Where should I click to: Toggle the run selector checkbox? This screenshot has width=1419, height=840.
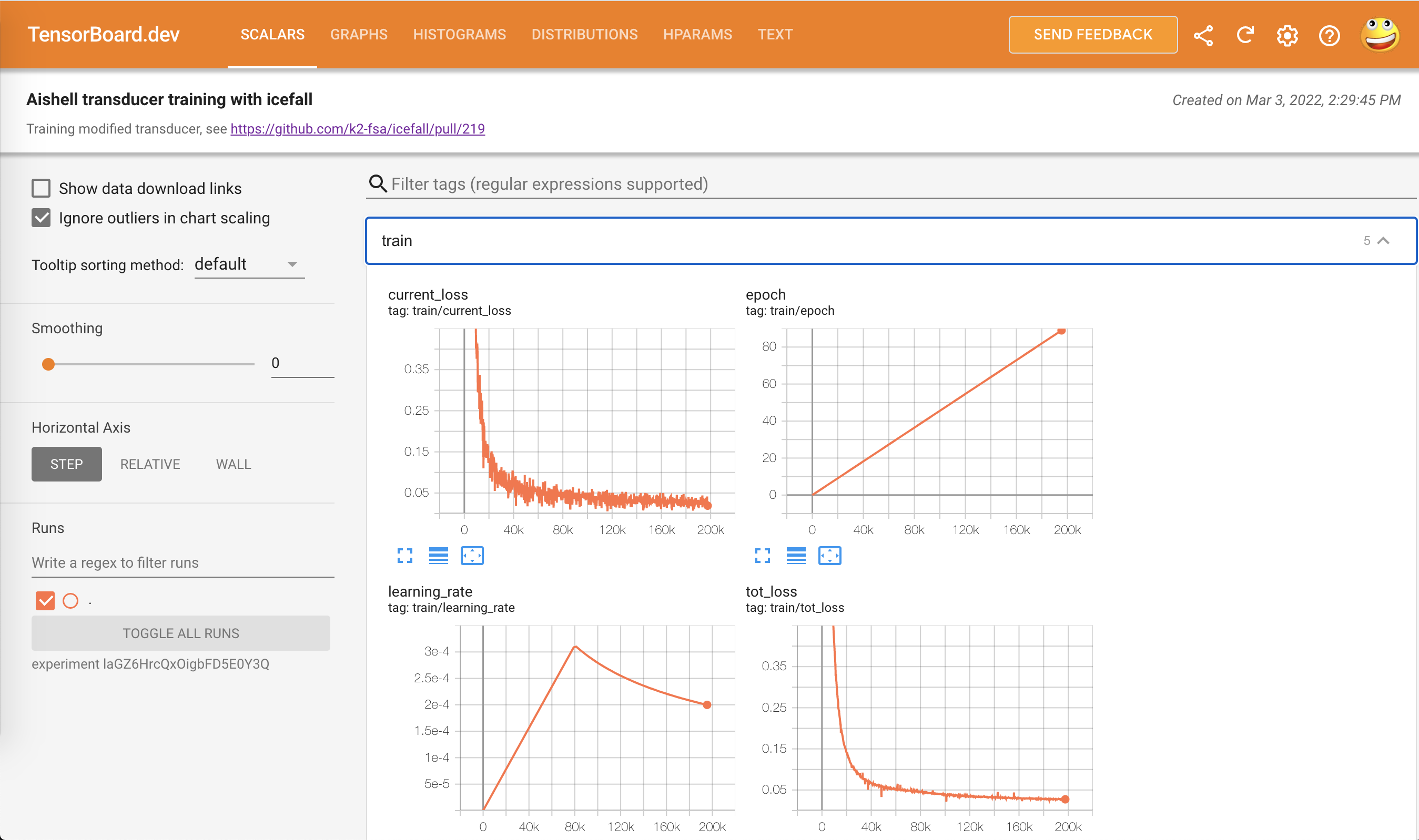[x=46, y=601]
